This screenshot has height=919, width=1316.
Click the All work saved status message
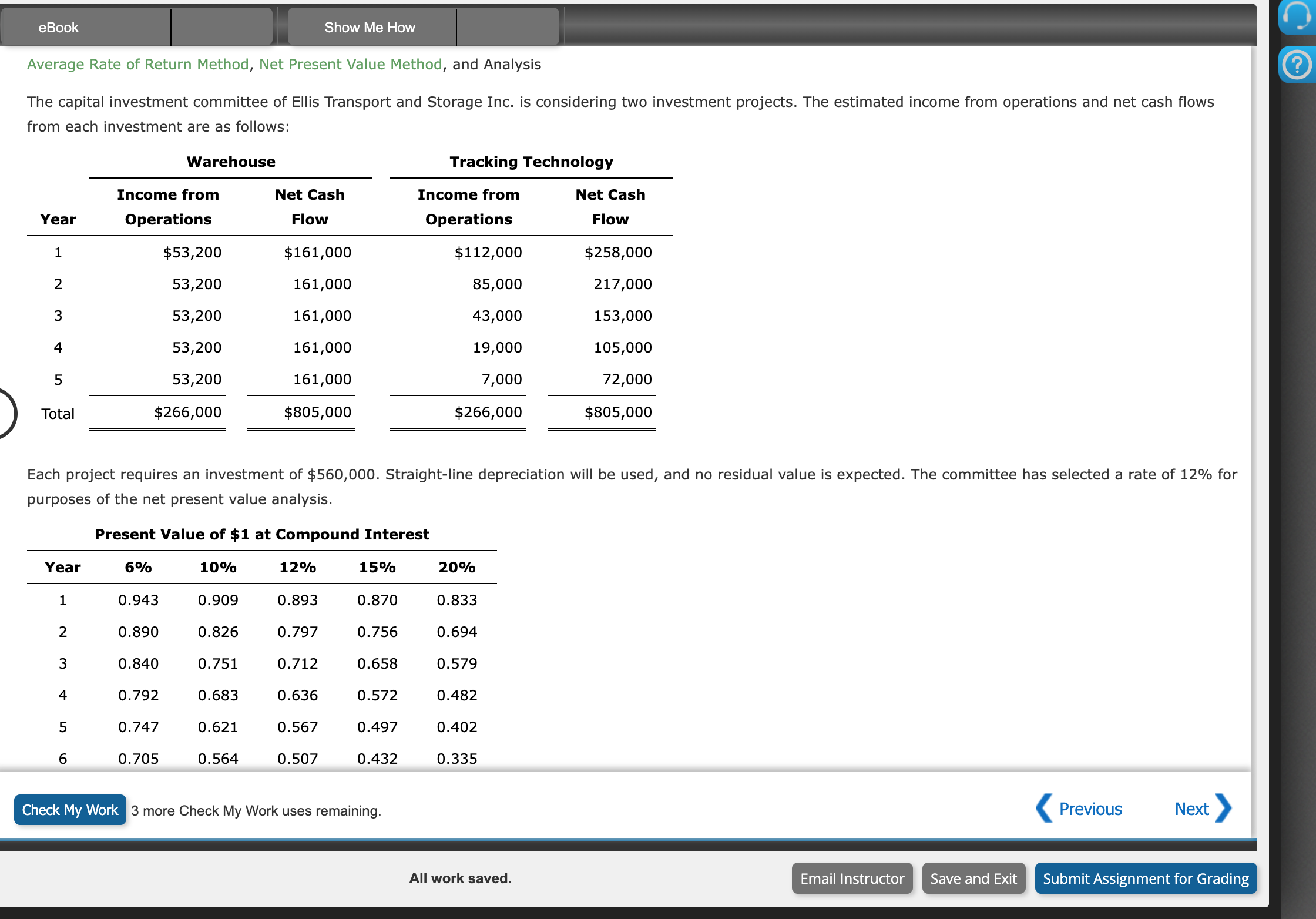click(x=460, y=878)
